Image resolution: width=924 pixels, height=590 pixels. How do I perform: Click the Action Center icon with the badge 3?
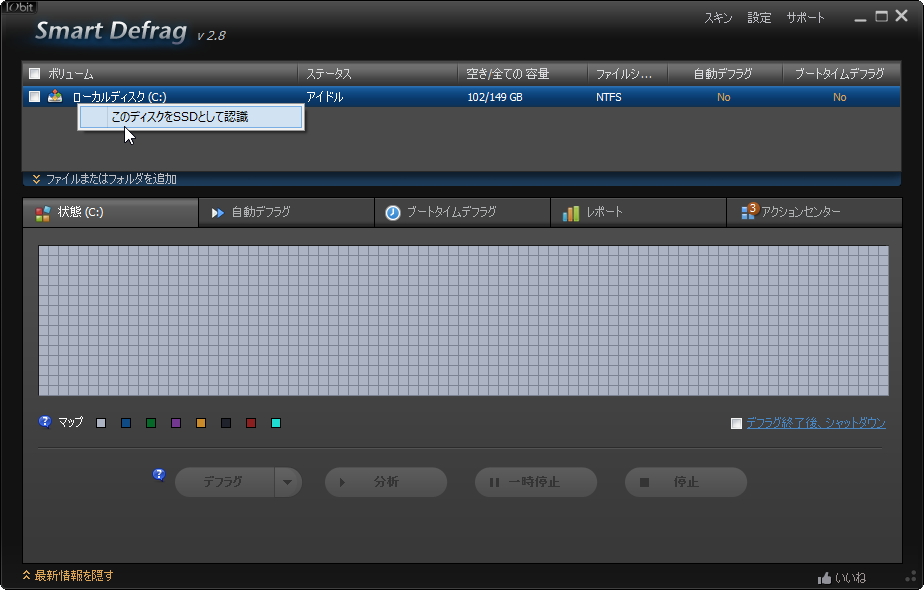tap(750, 211)
